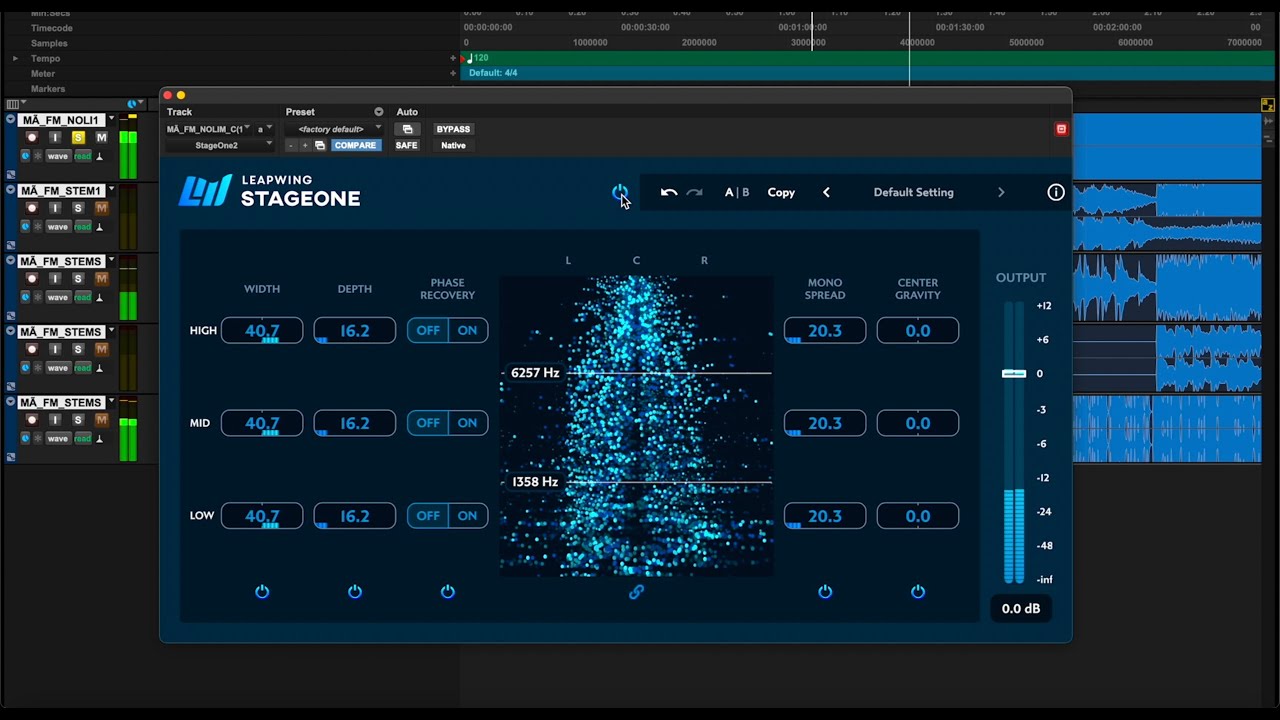This screenshot has height=720, width=1280.
Task: Open the wave view selector on MÃ_FM_NOLI1
Action: pos(58,156)
